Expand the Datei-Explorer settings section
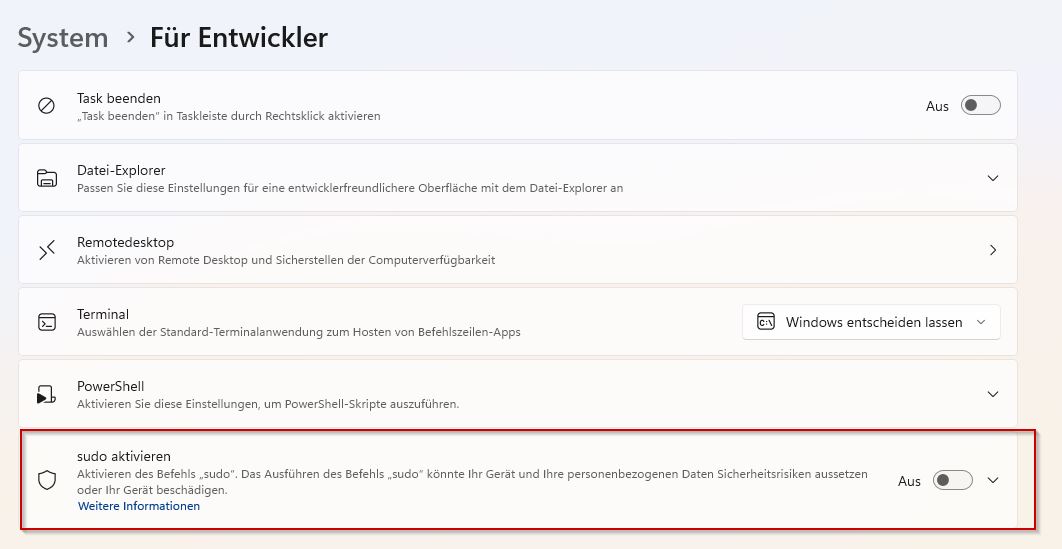1062x549 pixels. pyautogui.click(x=993, y=178)
